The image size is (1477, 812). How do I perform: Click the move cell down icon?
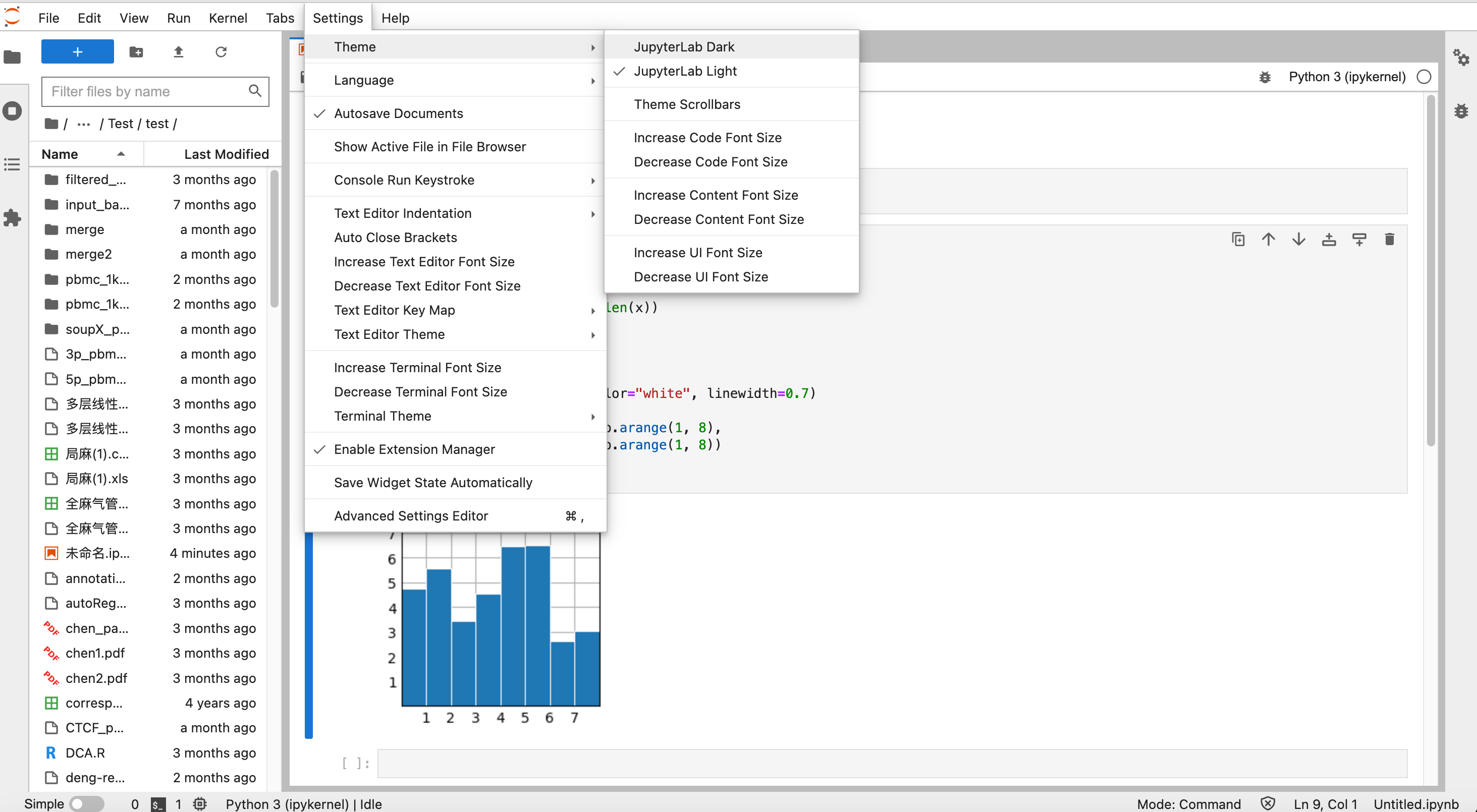[1298, 240]
